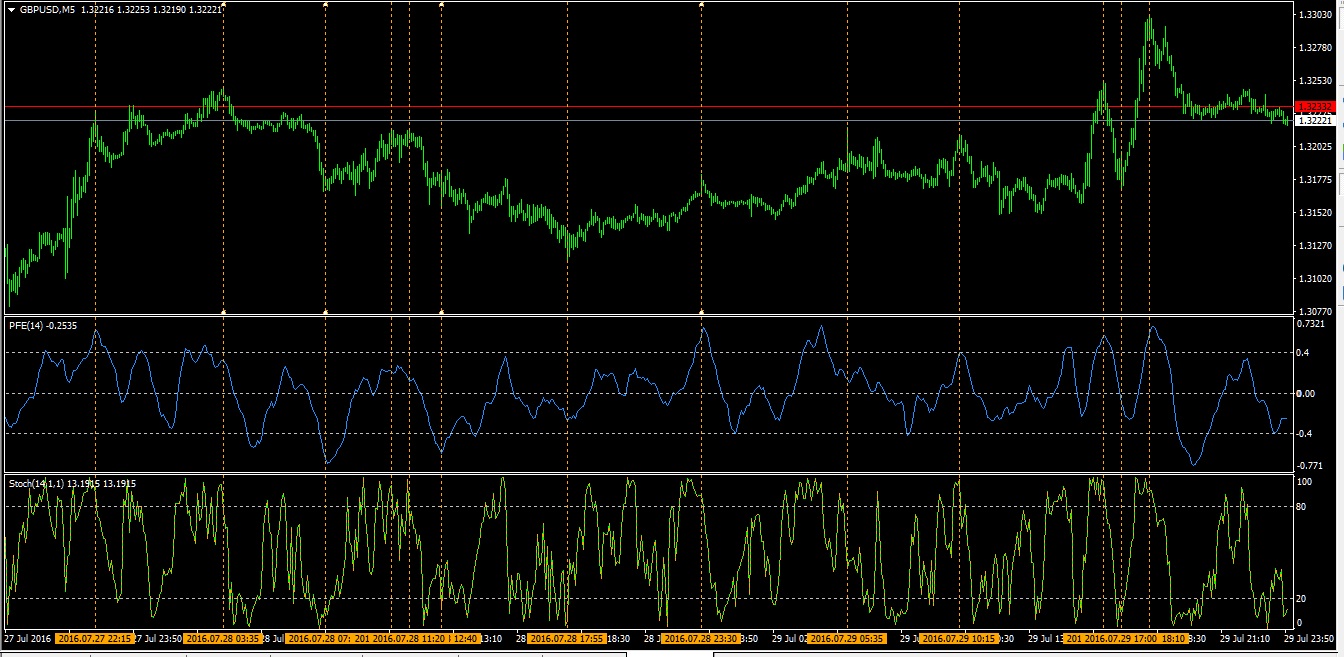Click the red 1.32332 price label

click(1313, 106)
